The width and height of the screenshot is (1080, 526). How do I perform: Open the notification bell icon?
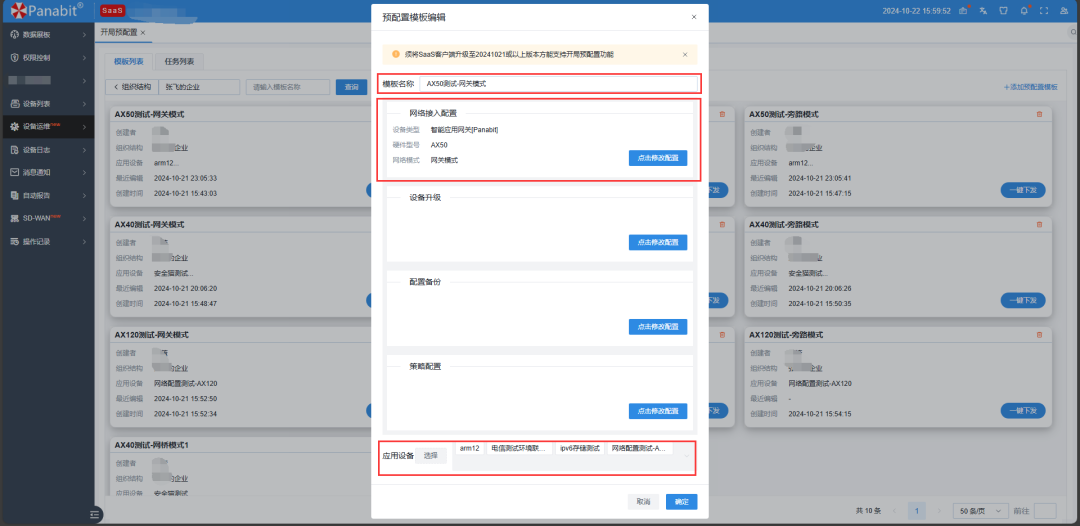point(1024,10)
